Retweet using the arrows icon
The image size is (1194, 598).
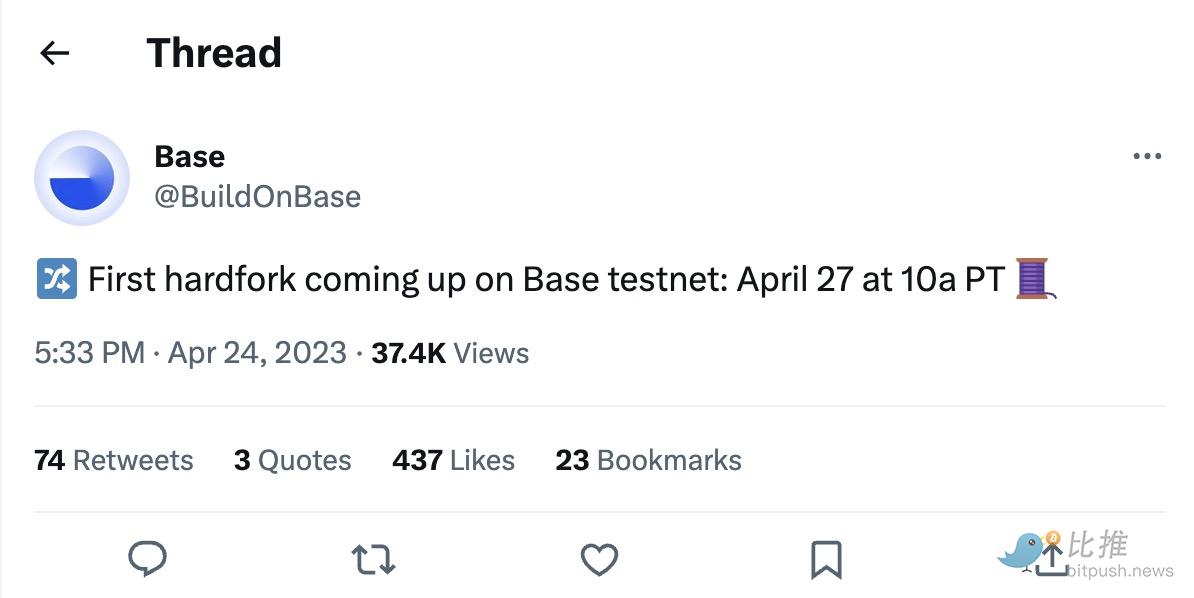(x=374, y=559)
